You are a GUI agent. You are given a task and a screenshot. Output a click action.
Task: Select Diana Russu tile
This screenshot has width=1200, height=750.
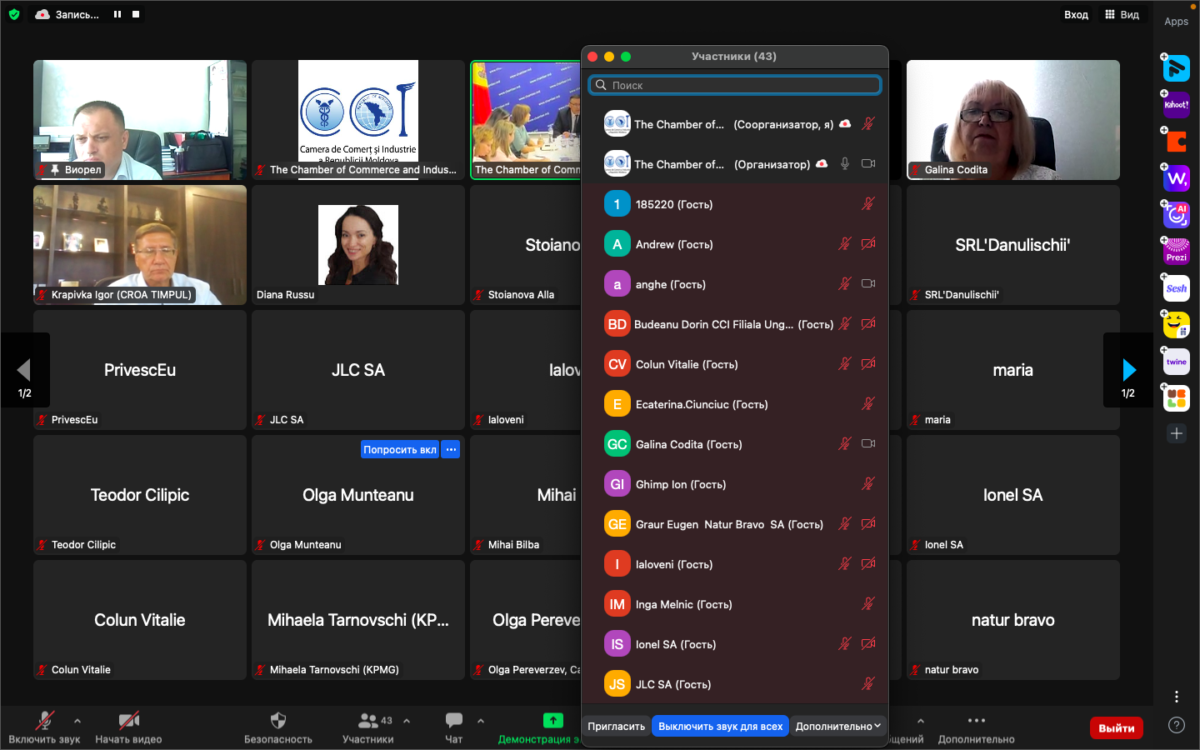pyautogui.click(x=358, y=245)
